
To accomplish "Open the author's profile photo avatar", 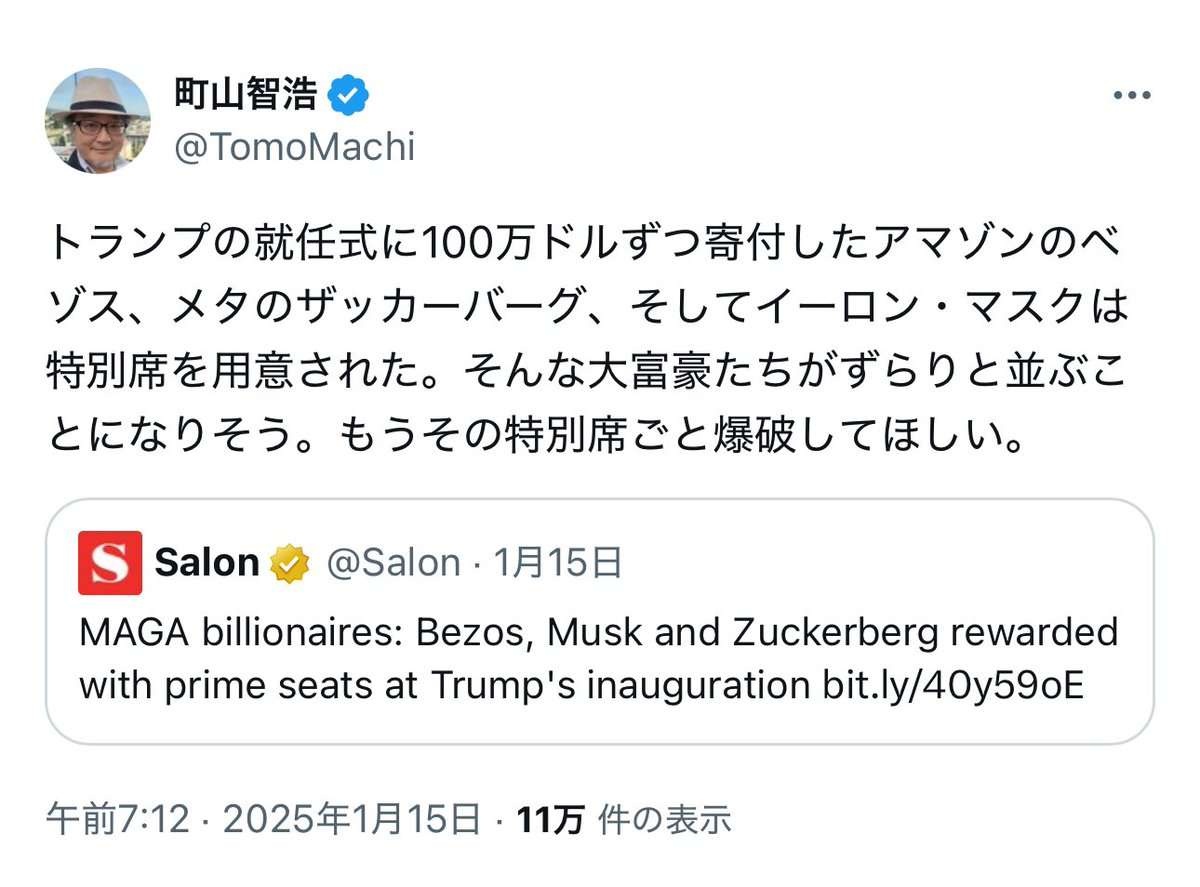I will 98,121.
